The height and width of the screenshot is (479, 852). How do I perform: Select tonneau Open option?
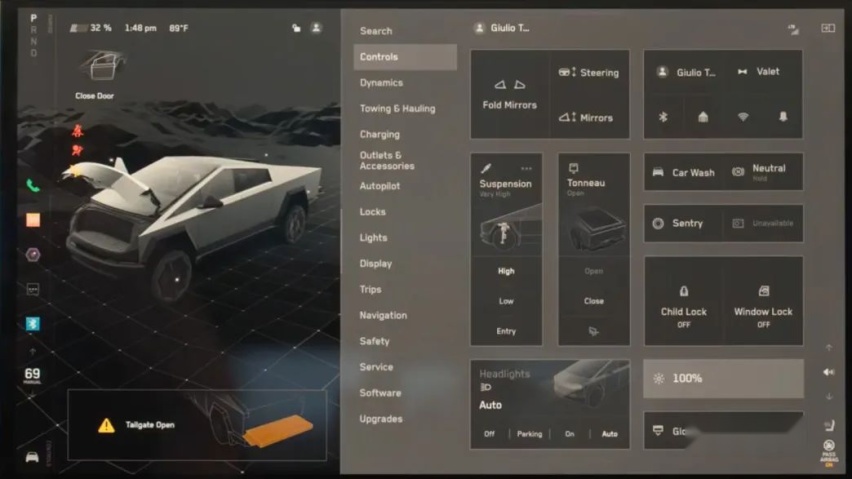593,271
